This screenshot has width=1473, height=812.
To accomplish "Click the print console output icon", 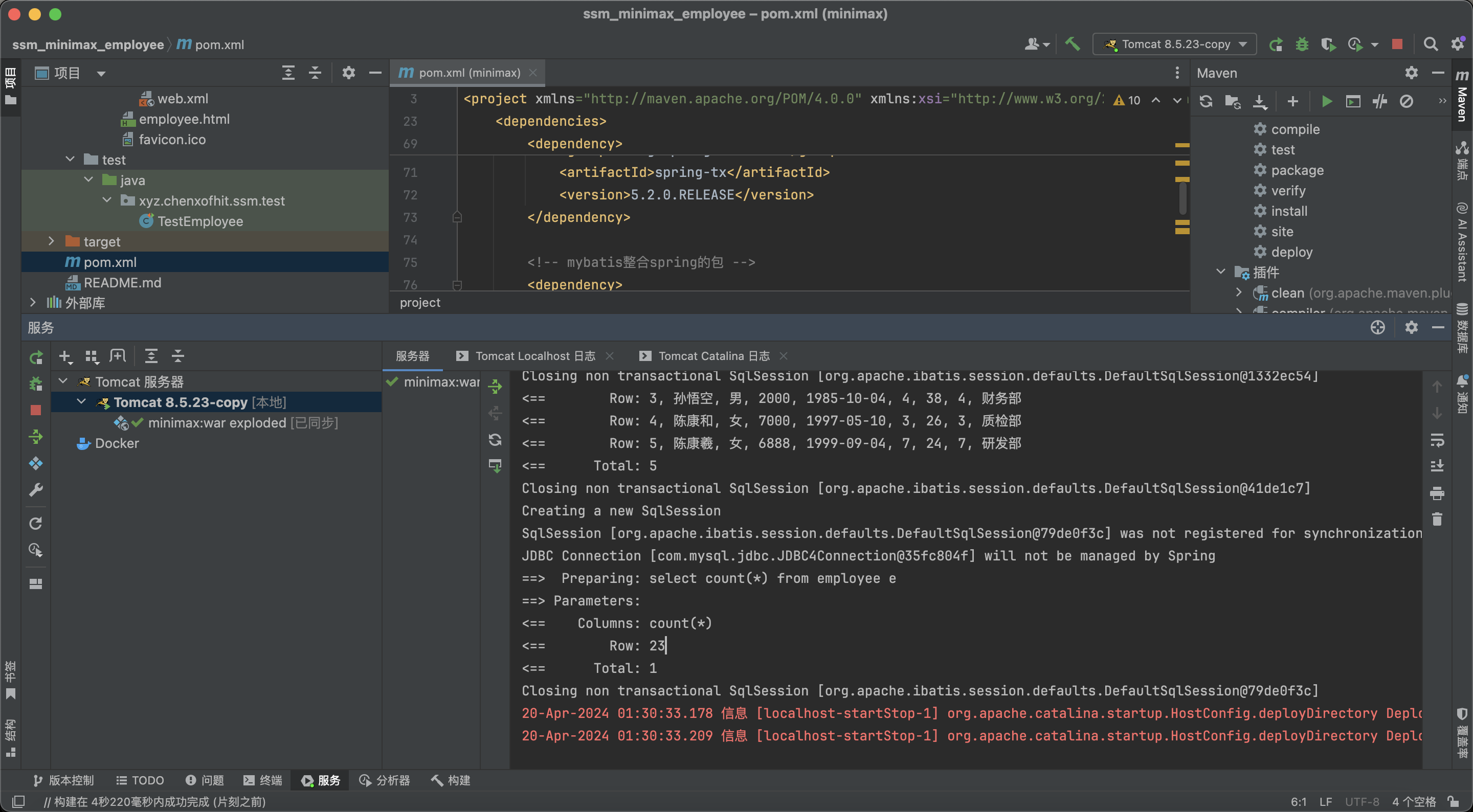I will pyautogui.click(x=1437, y=493).
